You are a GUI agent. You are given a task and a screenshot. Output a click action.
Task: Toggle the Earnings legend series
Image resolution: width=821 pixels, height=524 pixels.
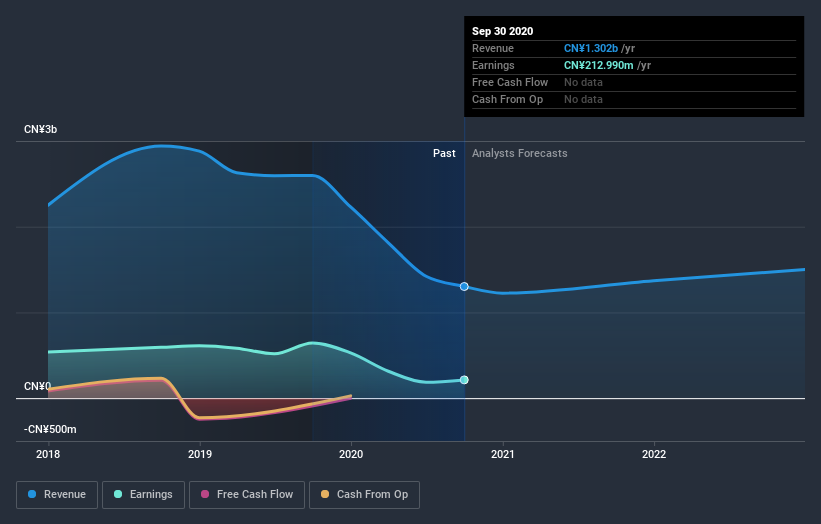(143, 495)
